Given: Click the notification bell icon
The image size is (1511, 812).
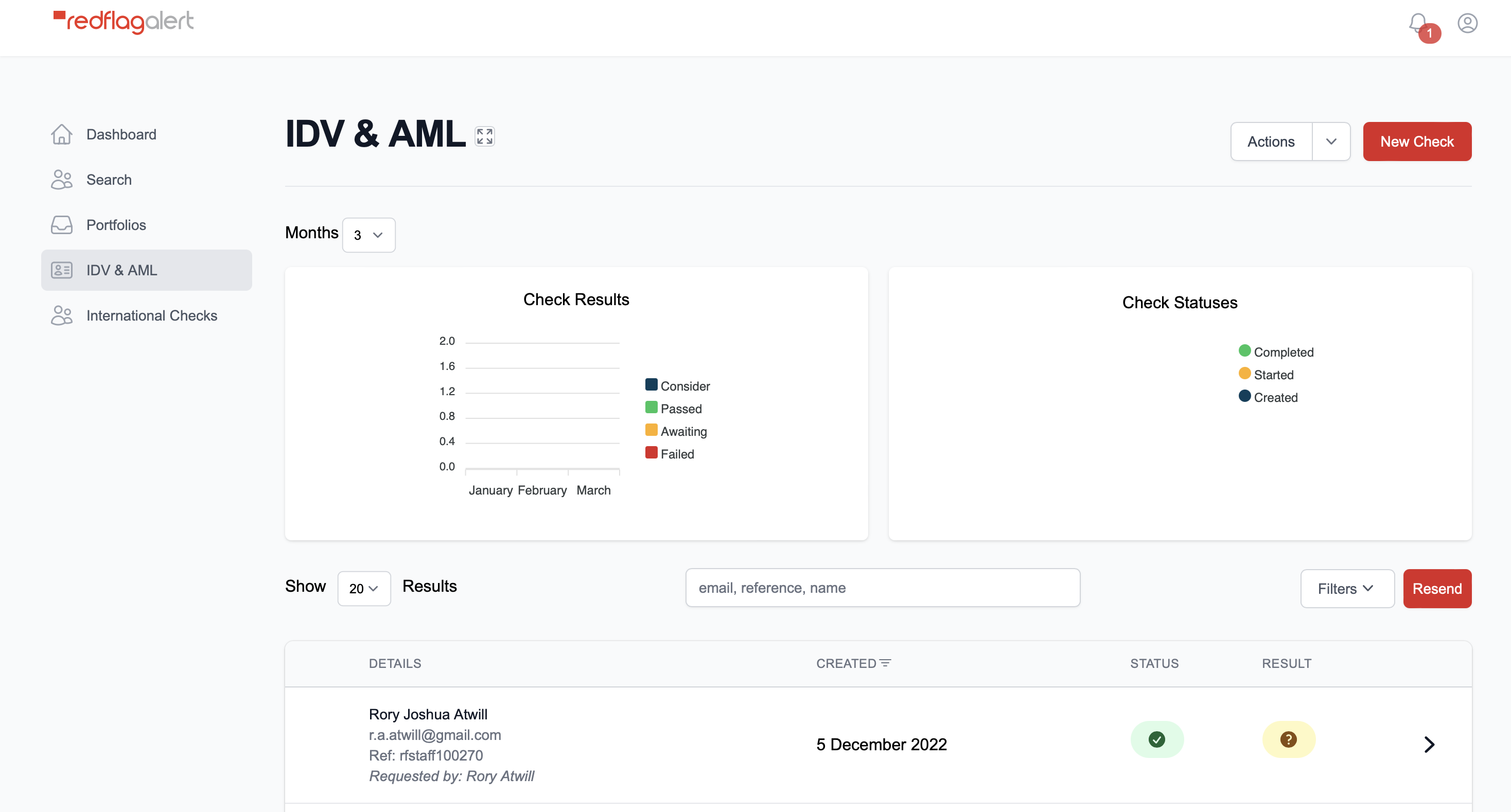Looking at the screenshot, I should (1418, 25).
